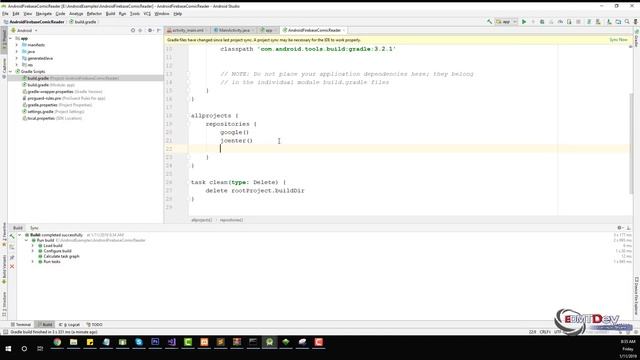Open the Android project view dropdown

pos(24,30)
